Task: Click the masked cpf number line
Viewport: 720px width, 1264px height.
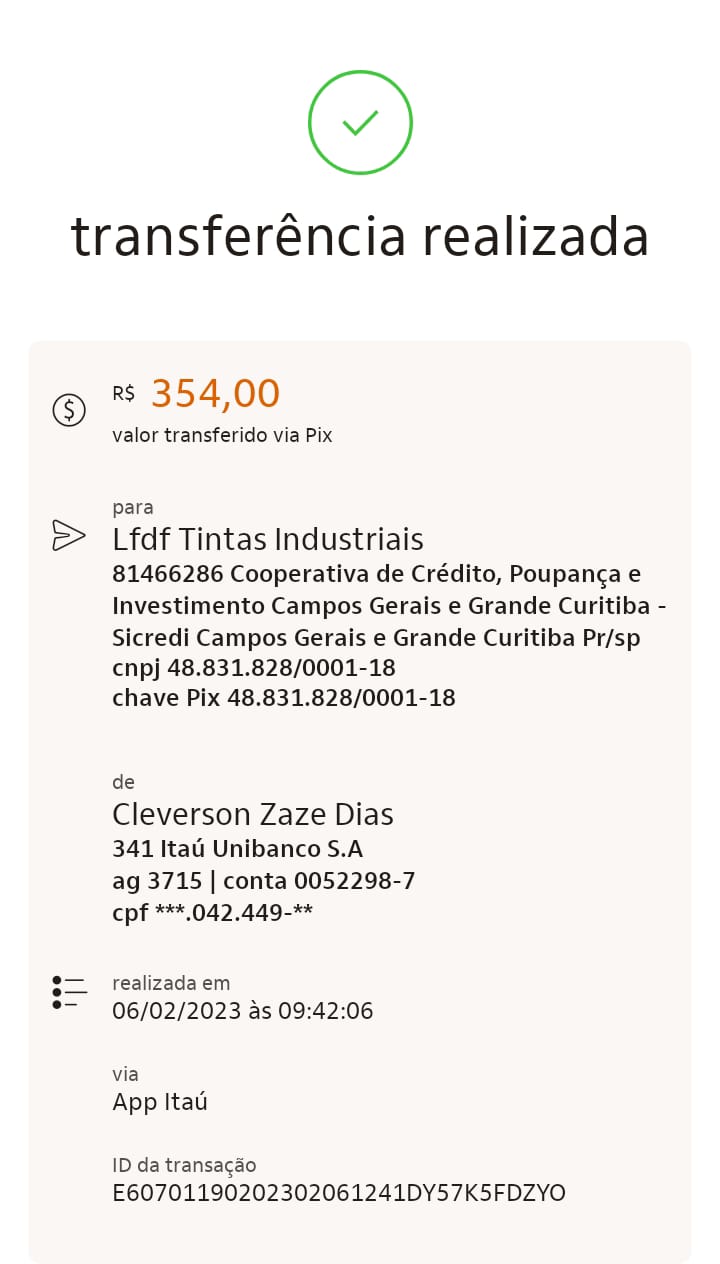Action: click(x=212, y=912)
